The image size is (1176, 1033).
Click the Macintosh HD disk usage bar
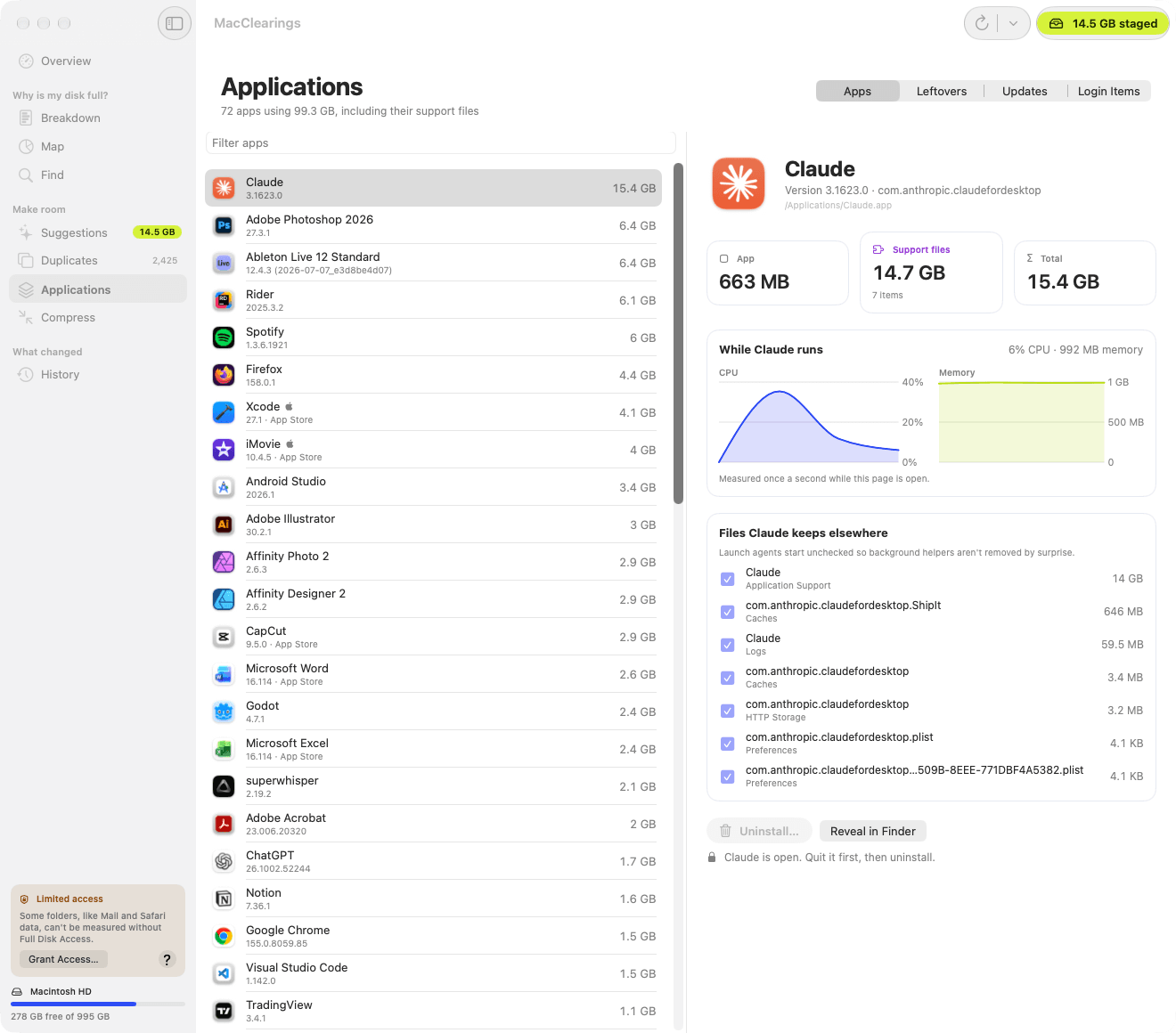point(98,1004)
